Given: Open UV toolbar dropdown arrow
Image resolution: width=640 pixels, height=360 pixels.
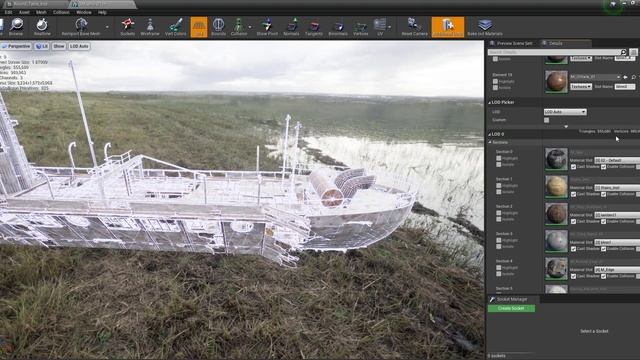Looking at the screenshot, I should click(389, 27).
